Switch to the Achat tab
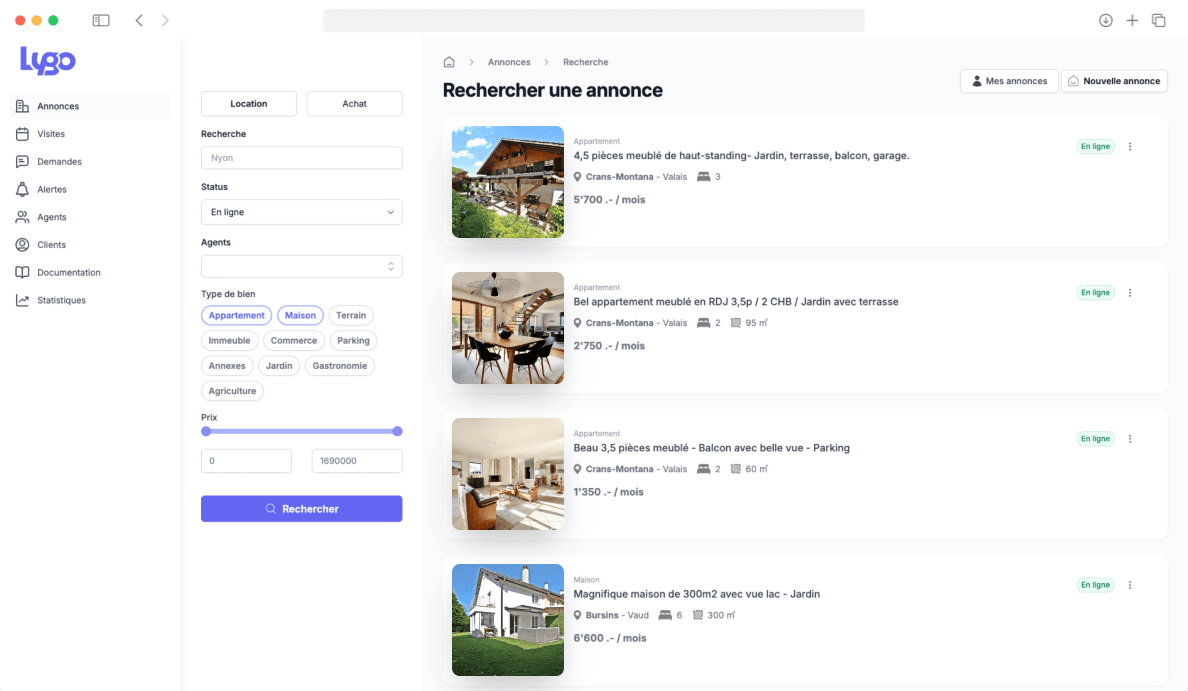1188x691 pixels. tap(354, 103)
